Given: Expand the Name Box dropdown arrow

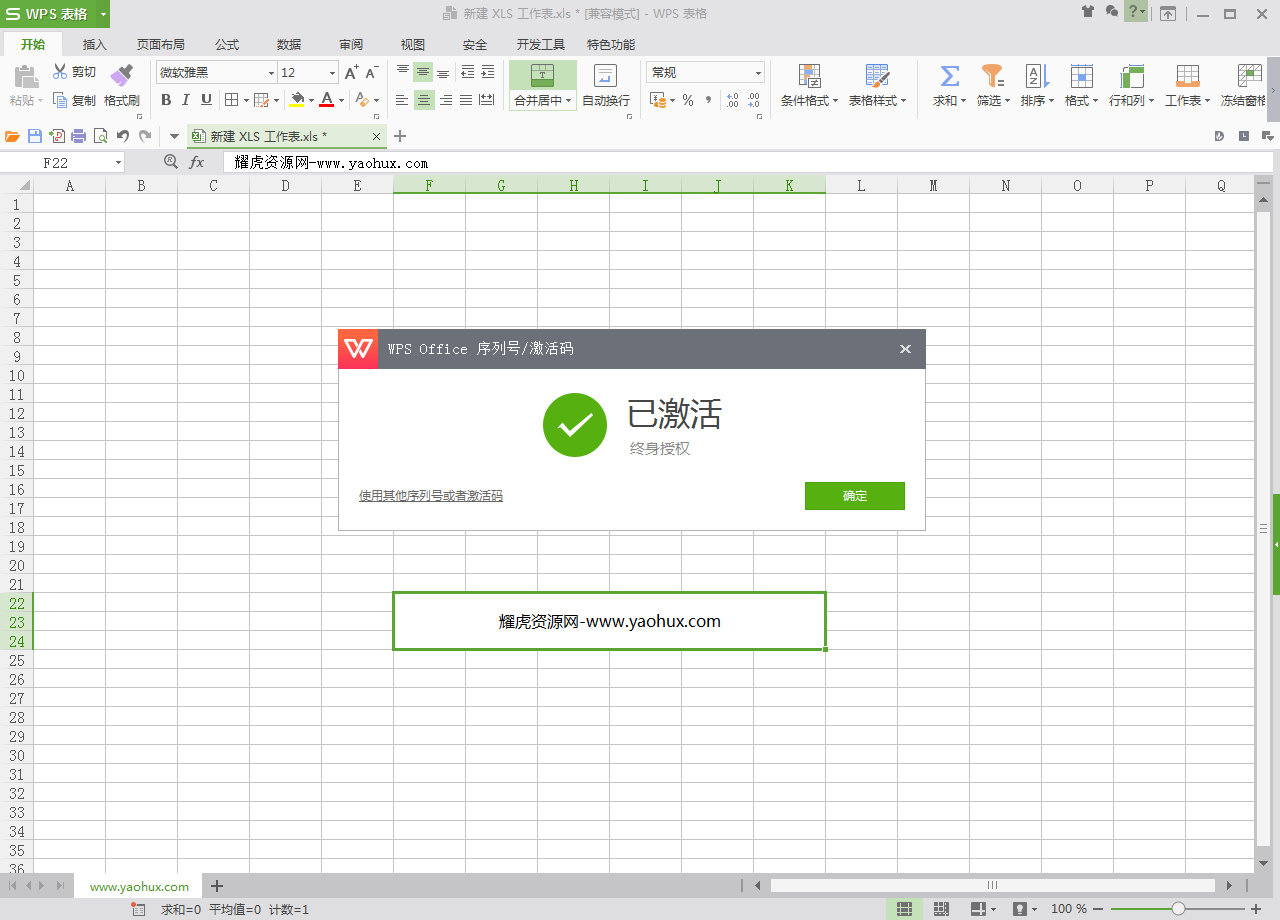Looking at the screenshot, I should (118, 163).
